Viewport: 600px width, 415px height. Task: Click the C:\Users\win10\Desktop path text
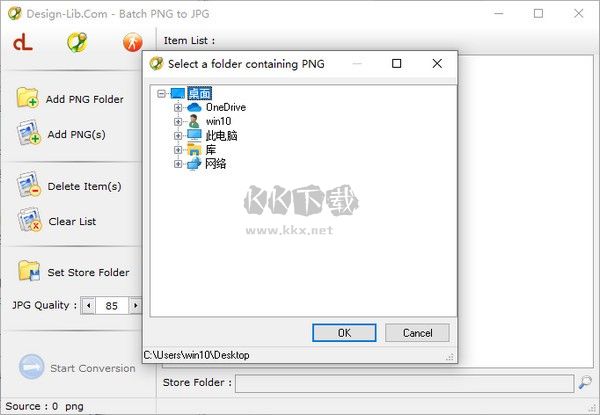[196, 355]
